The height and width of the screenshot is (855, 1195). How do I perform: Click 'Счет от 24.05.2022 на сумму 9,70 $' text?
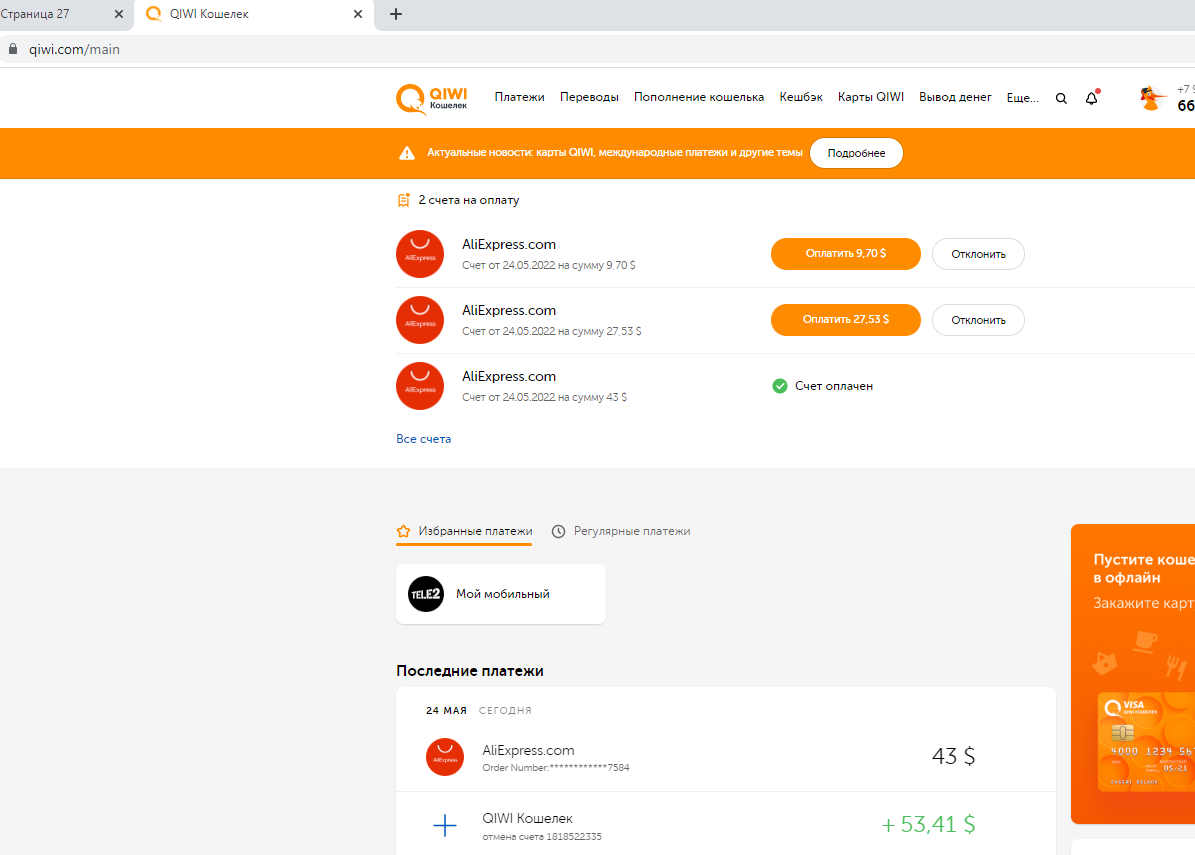click(x=549, y=265)
